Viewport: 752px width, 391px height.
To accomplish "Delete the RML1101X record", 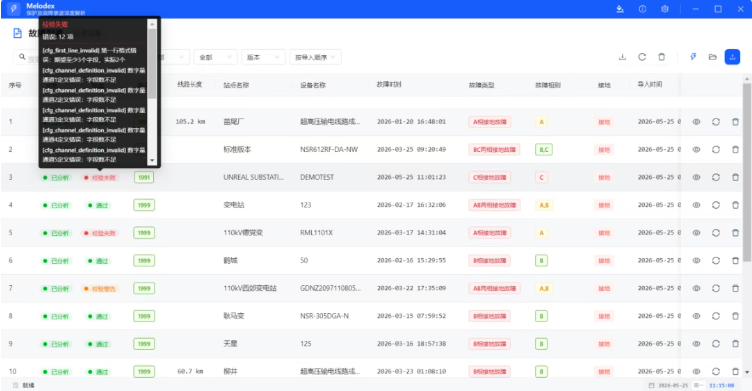I will (x=735, y=233).
